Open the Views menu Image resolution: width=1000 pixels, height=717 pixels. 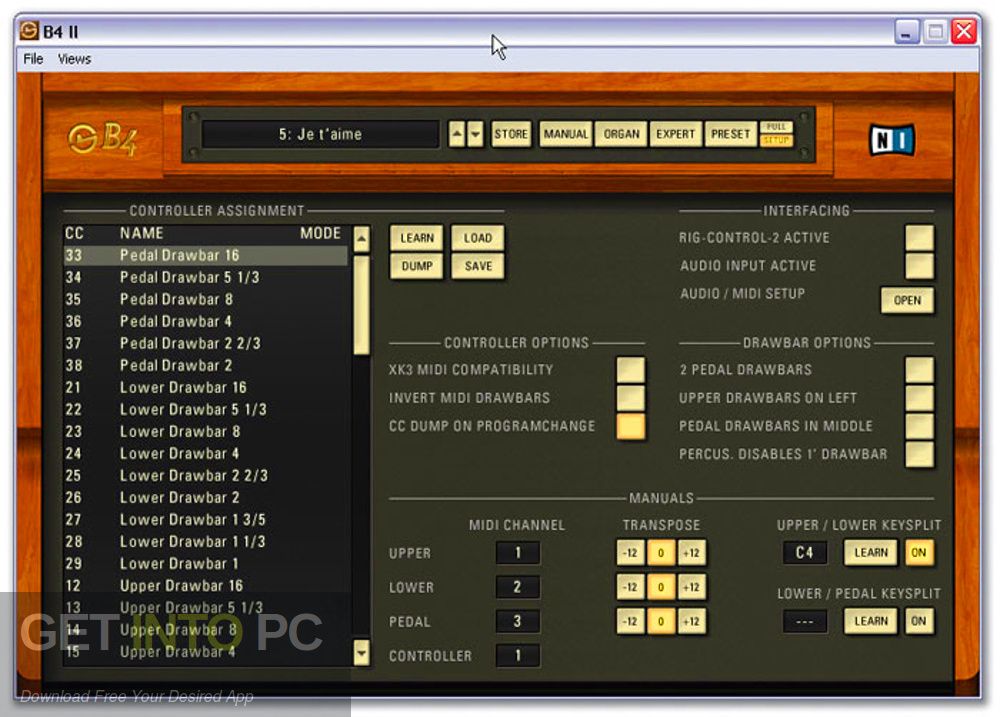(75, 59)
